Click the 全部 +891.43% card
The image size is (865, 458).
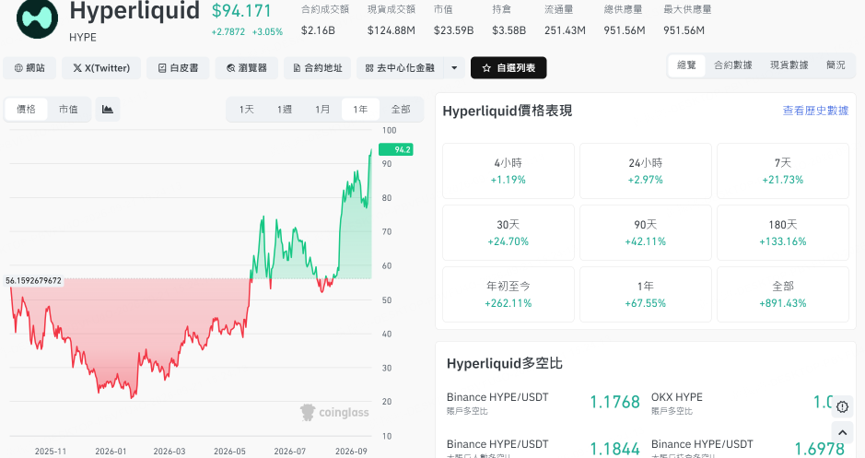[783, 295]
